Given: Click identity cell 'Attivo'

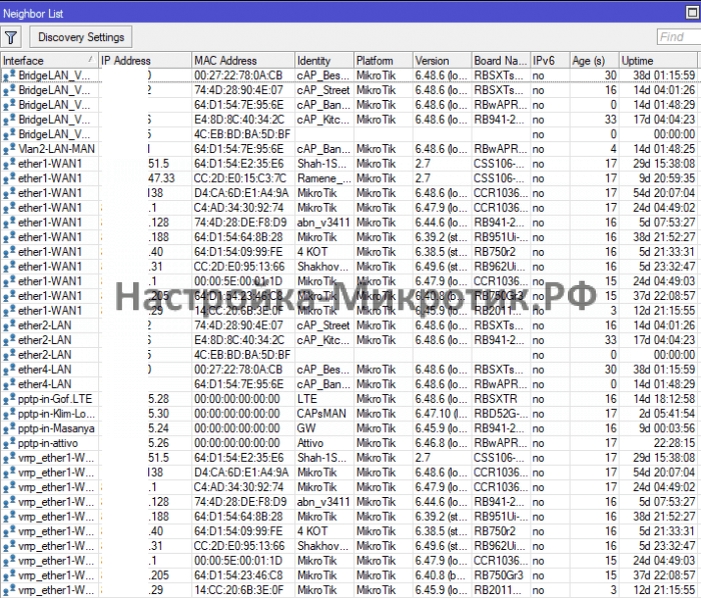Looking at the screenshot, I should click(x=310, y=443).
